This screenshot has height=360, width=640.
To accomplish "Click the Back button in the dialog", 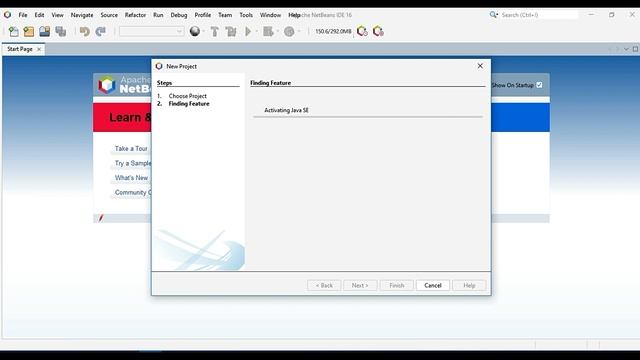I will click(324, 285).
